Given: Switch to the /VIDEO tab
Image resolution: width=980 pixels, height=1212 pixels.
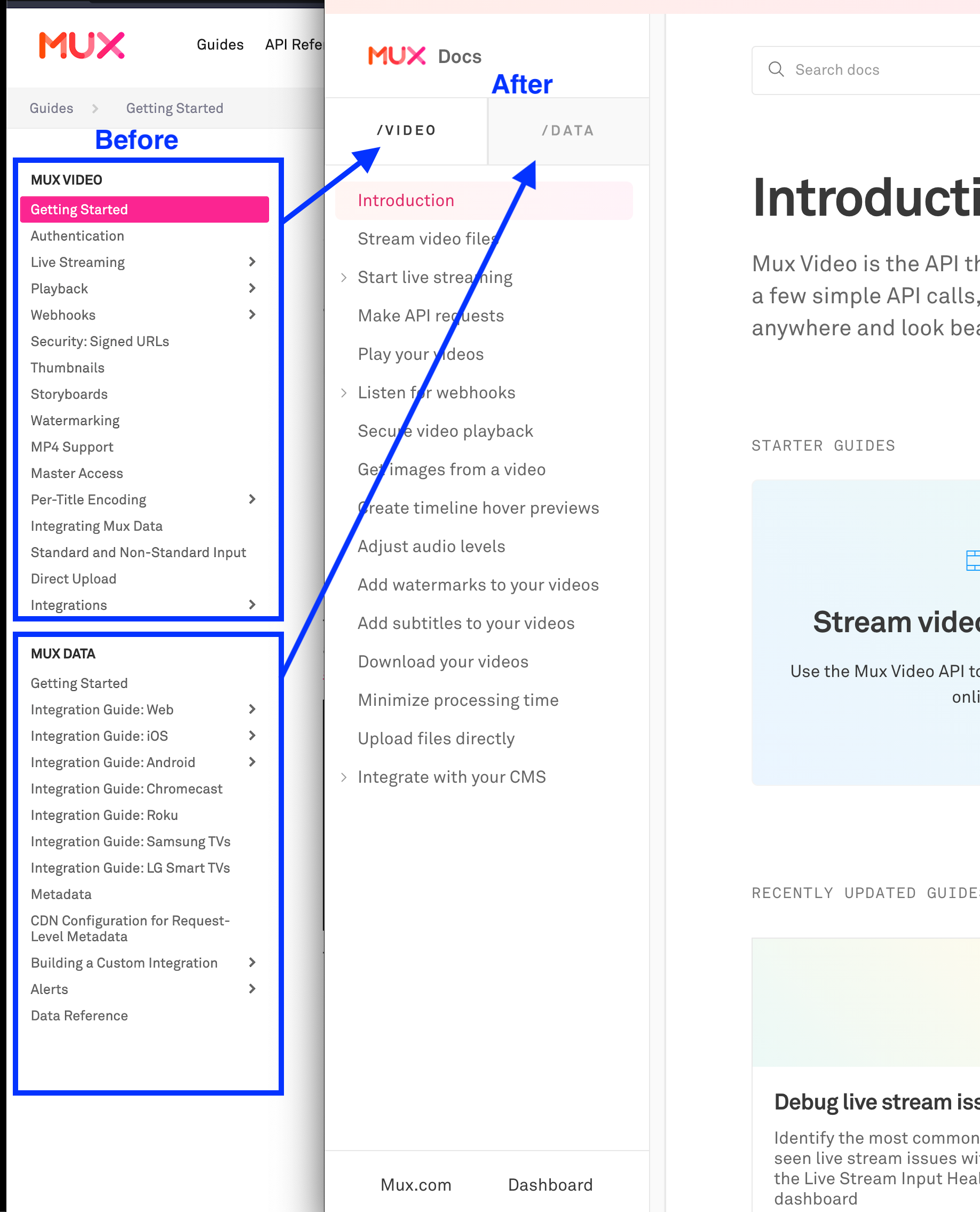Looking at the screenshot, I should coord(406,131).
